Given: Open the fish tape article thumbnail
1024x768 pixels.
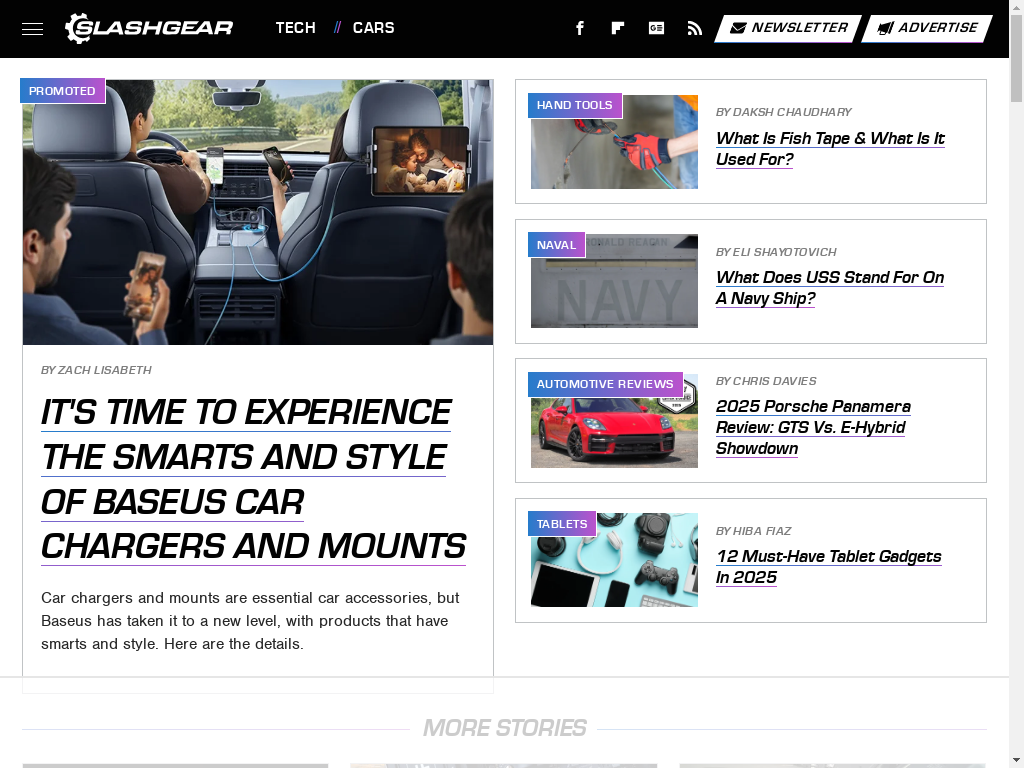Looking at the screenshot, I should click(614, 142).
